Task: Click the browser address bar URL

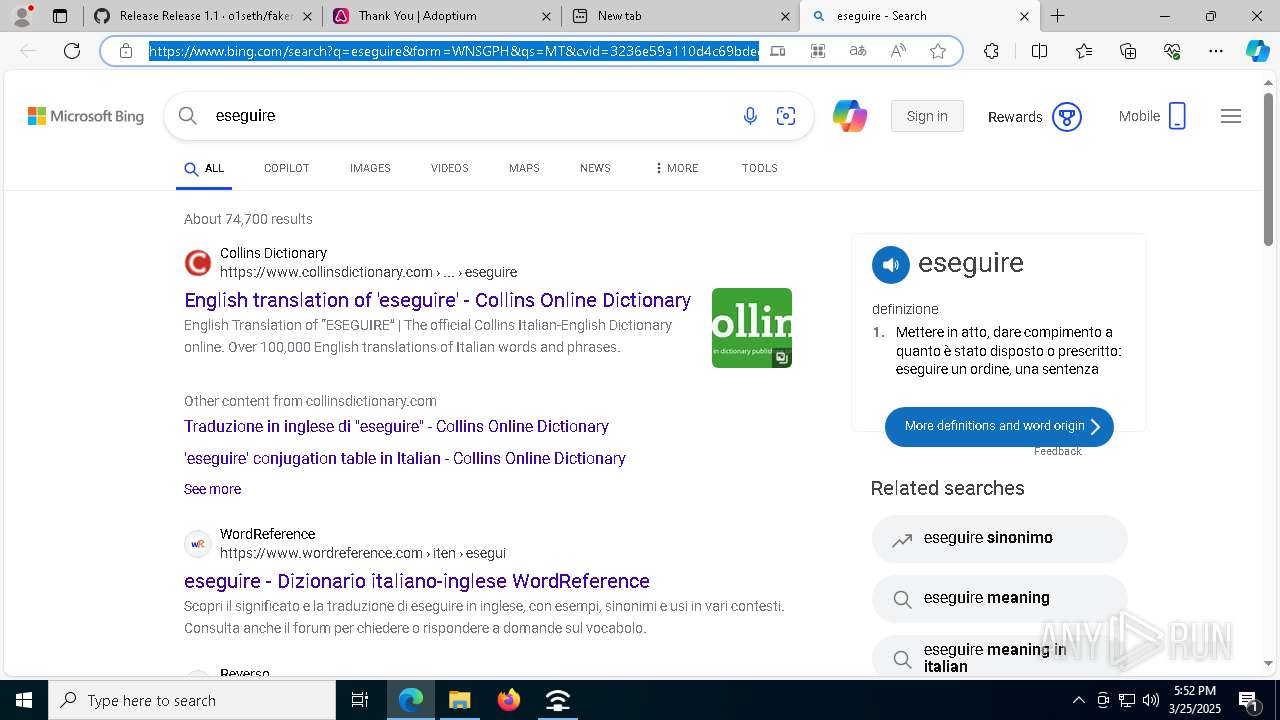Action: point(454,51)
